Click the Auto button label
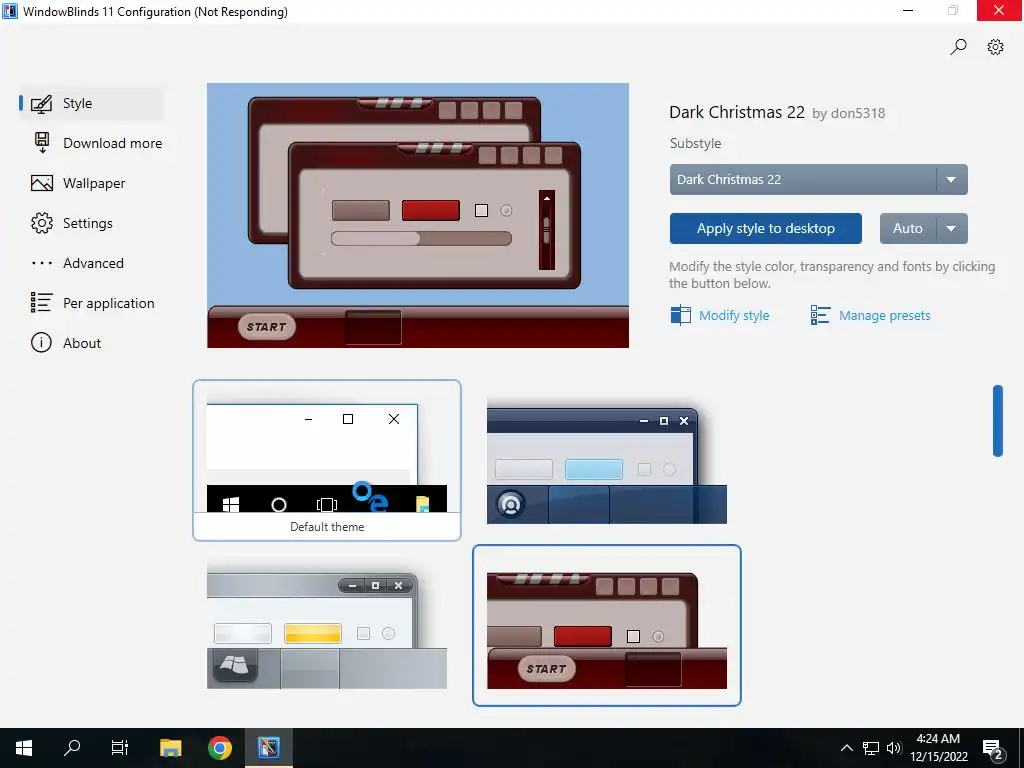The image size is (1024, 768). [x=908, y=229]
